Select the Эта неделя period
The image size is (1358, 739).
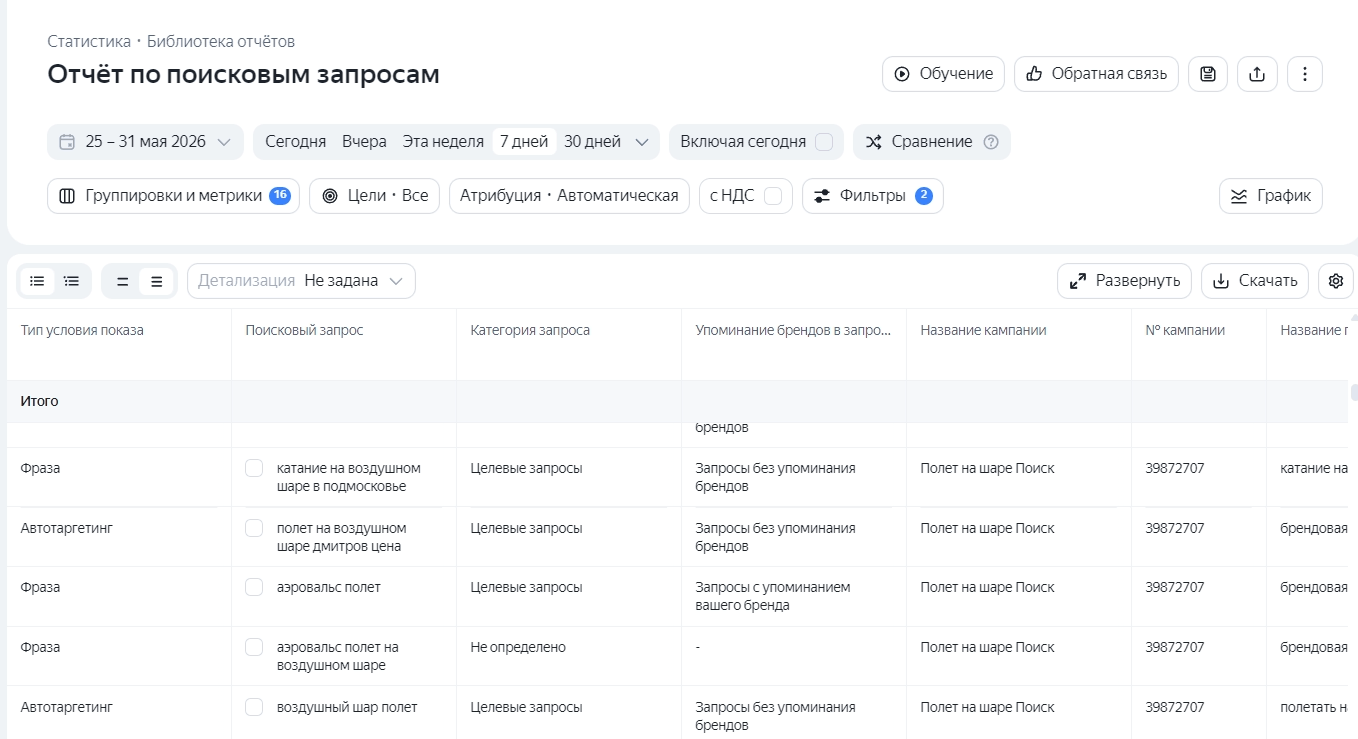coord(443,142)
